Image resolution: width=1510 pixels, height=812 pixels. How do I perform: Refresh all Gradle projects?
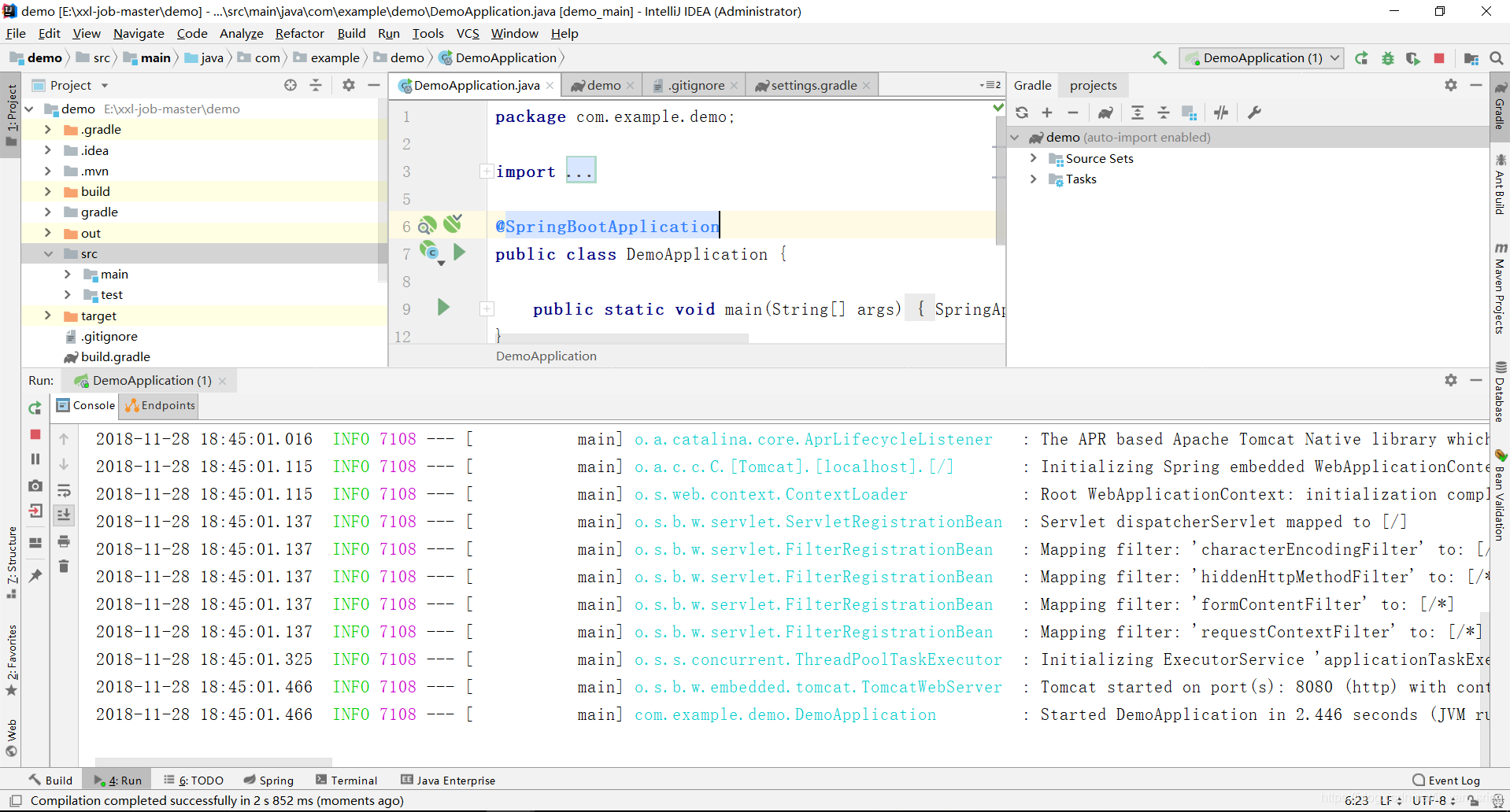1022,113
